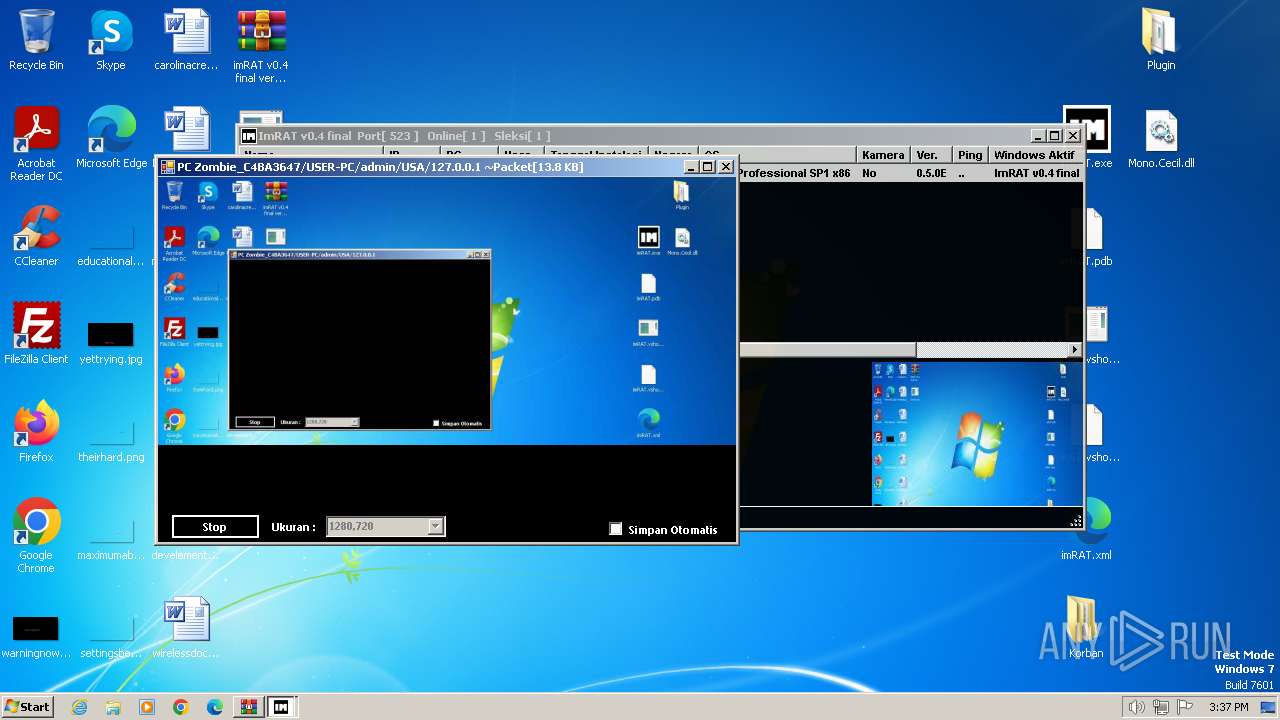Image resolution: width=1280 pixels, height=720 pixels.
Task: Open the educational desktop file
Action: (x=111, y=244)
